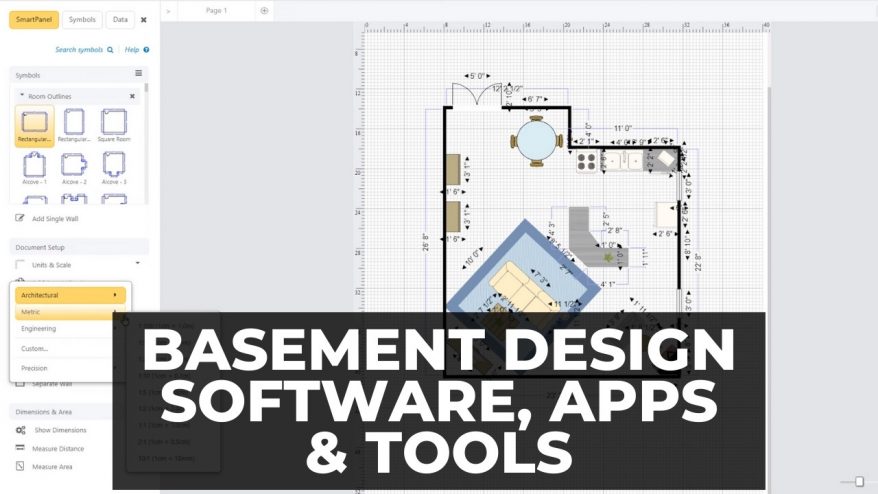Click the 6' 7" dimension label
Viewport: 878px width, 494px height.
535,99
